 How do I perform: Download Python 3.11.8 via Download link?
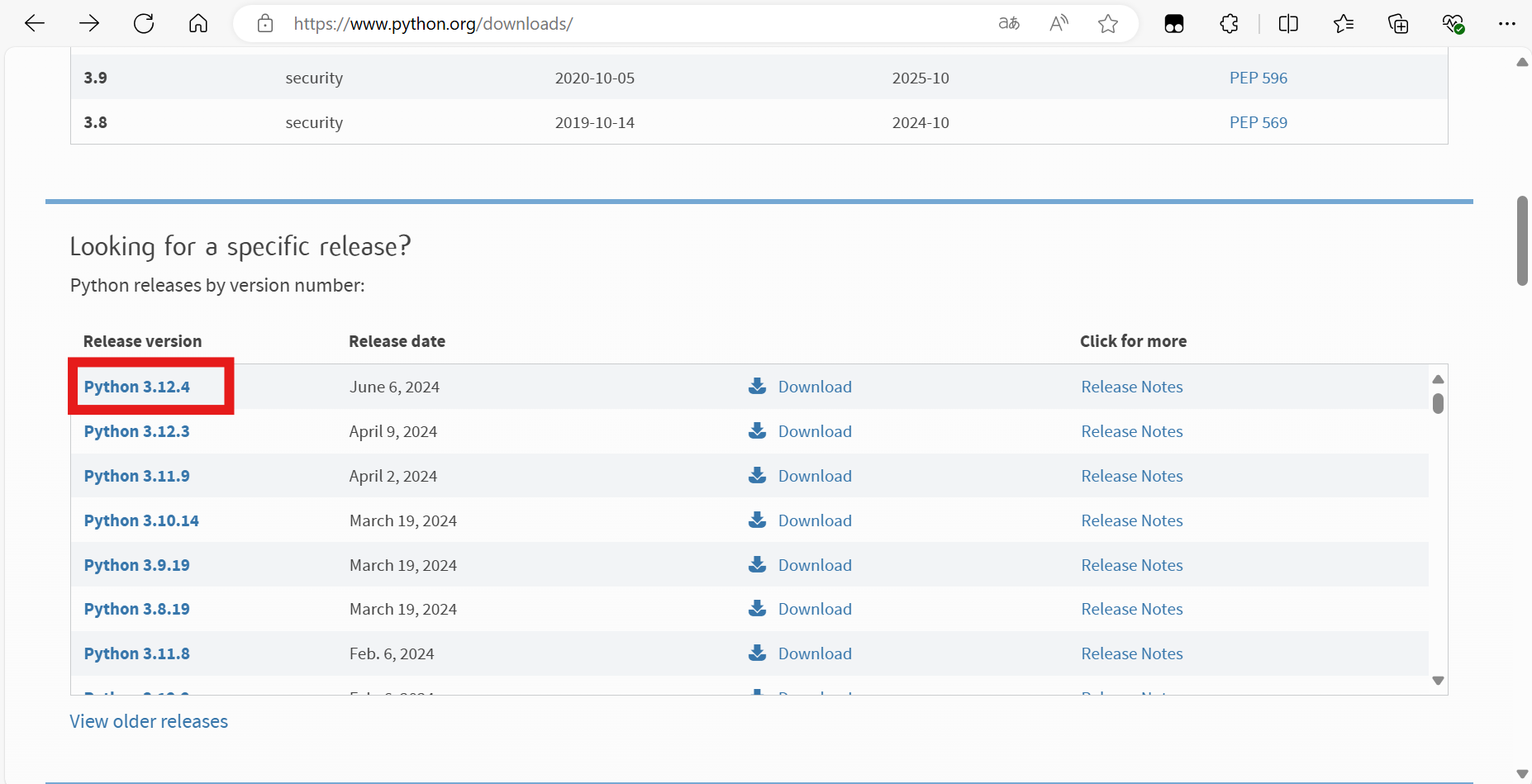815,653
